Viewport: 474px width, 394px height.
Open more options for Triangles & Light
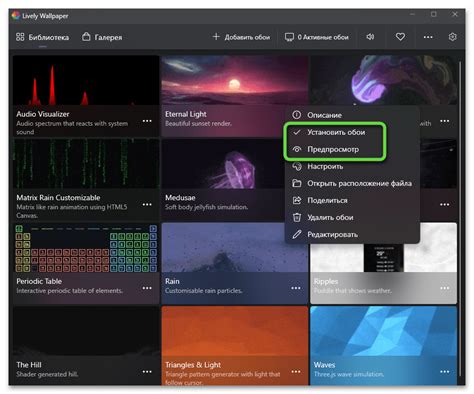[x=296, y=372]
